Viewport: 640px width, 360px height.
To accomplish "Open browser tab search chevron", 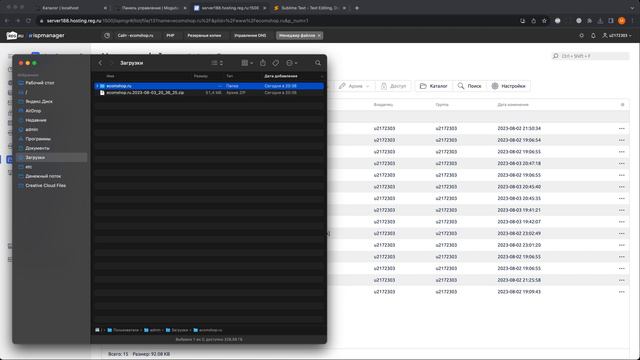I will click(x=632, y=8).
